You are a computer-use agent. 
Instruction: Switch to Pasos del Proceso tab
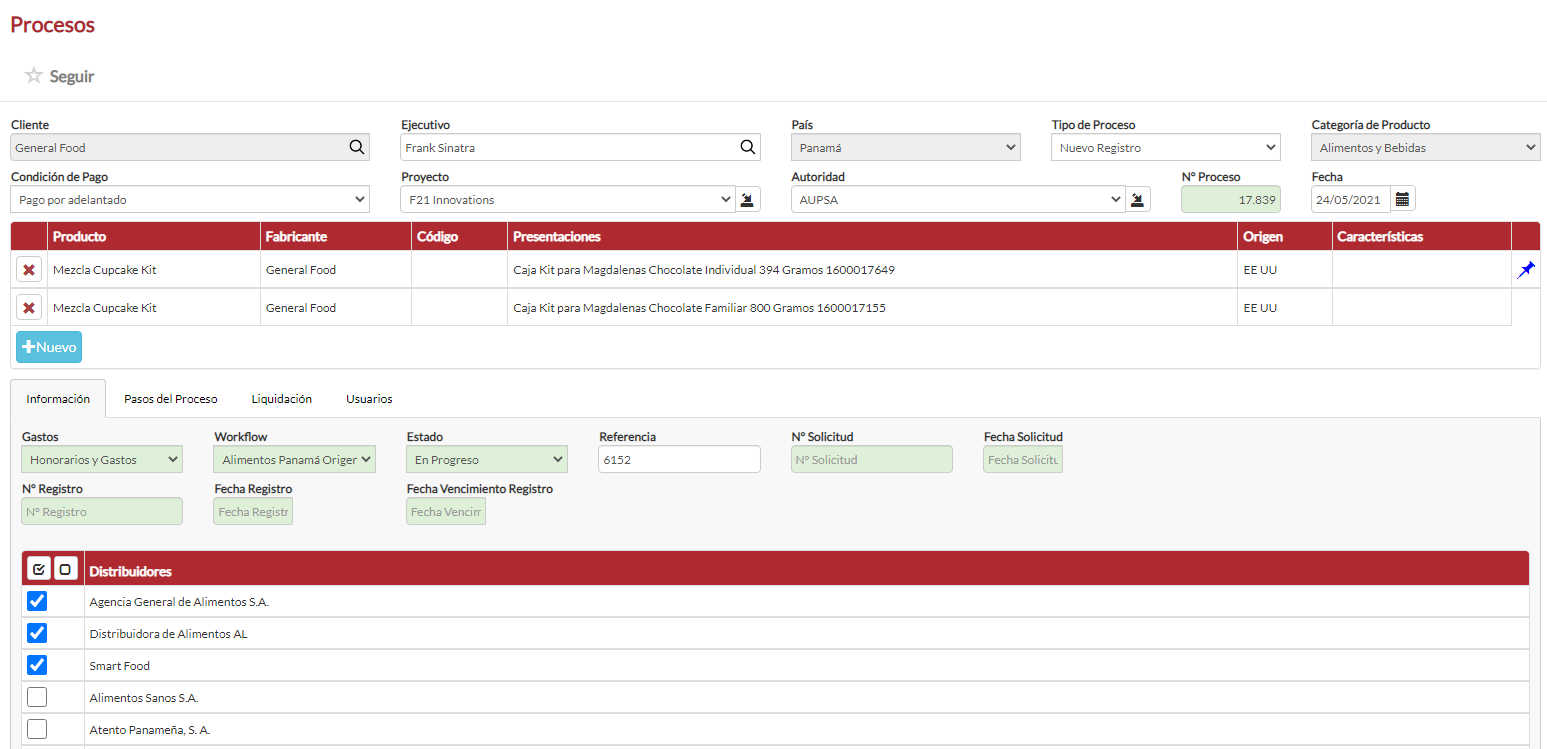coord(170,399)
